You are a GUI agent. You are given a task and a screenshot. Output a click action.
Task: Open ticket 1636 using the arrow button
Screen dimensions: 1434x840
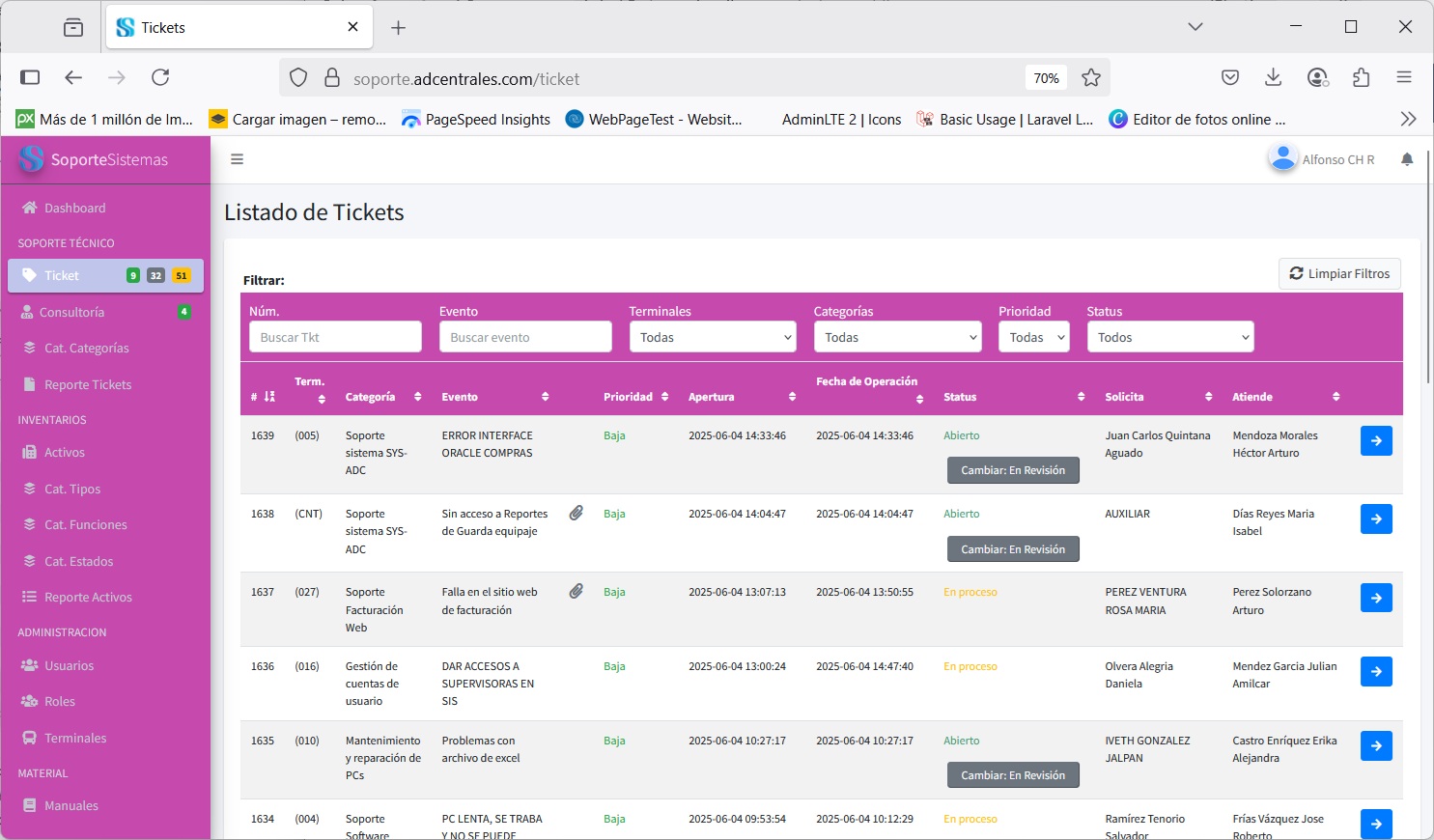click(x=1376, y=671)
